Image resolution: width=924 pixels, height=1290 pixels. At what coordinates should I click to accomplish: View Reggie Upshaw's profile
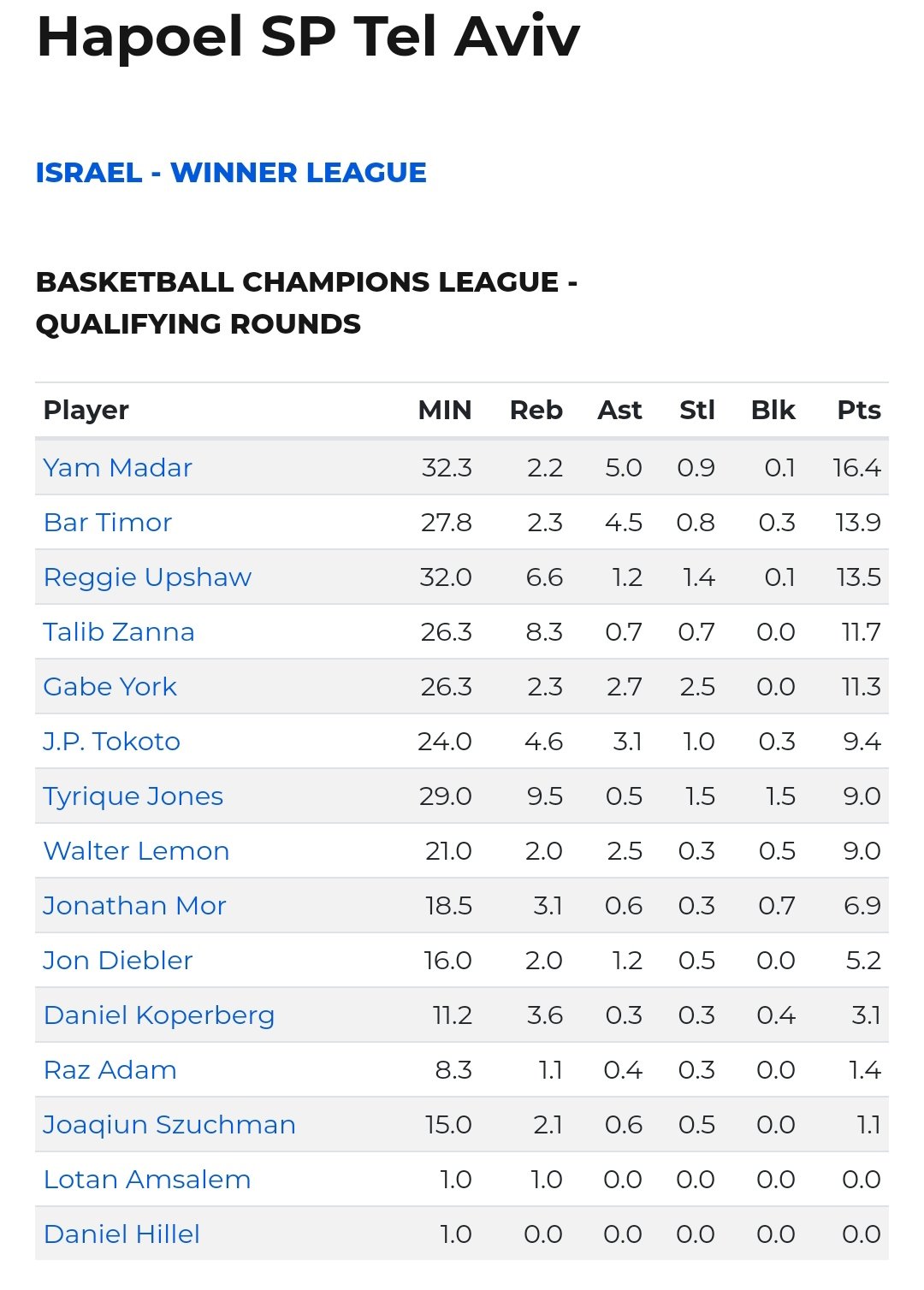(147, 577)
